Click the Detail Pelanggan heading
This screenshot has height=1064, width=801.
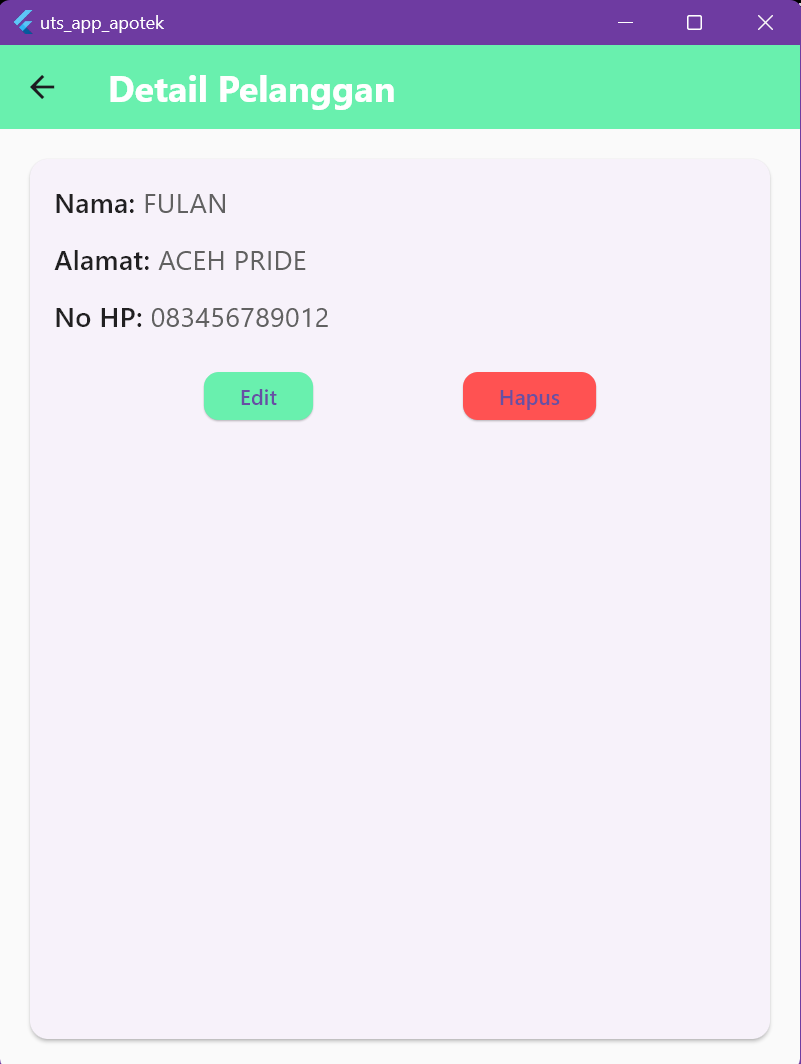pyautogui.click(x=252, y=90)
